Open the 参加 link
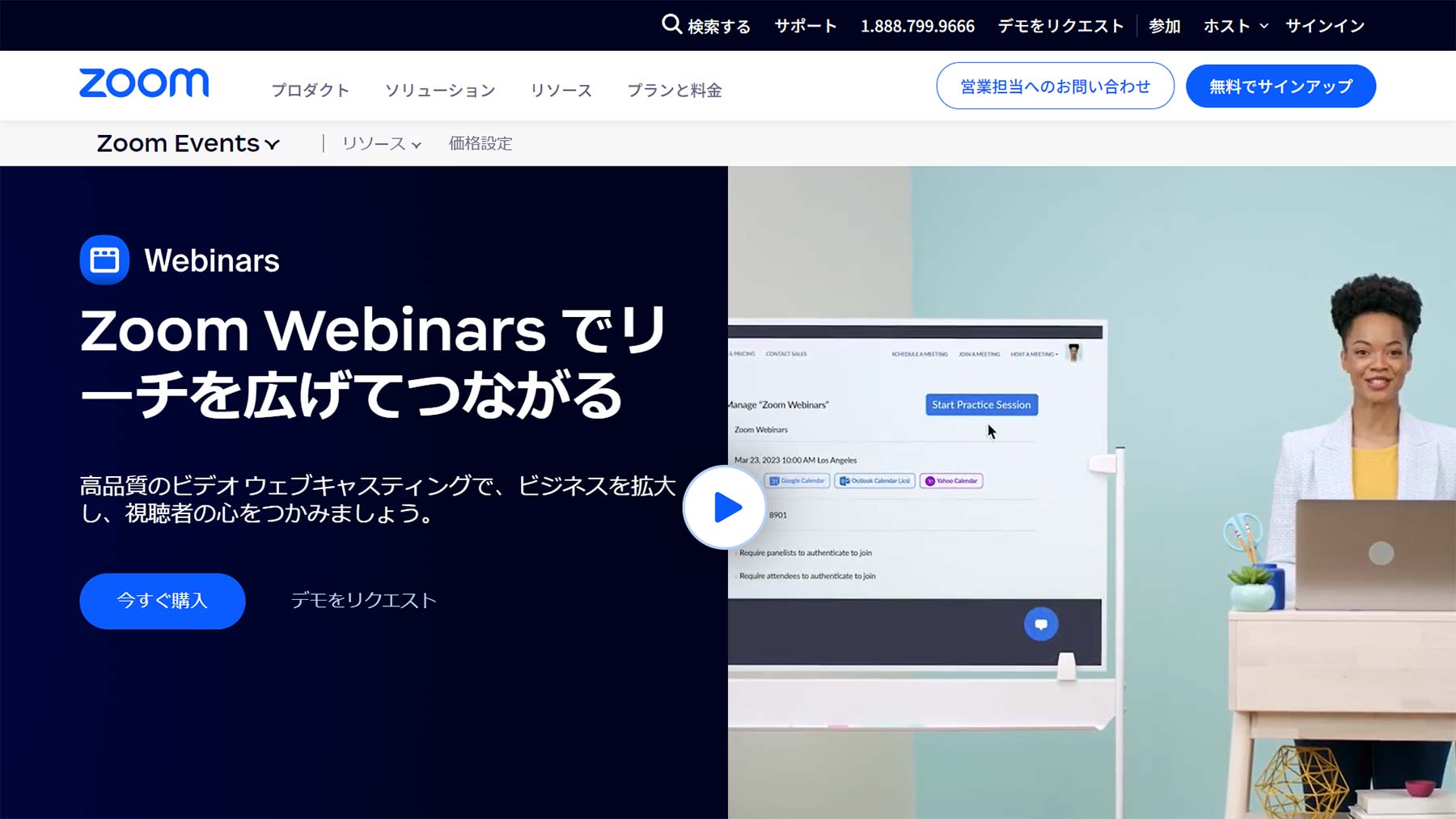 (1164, 26)
